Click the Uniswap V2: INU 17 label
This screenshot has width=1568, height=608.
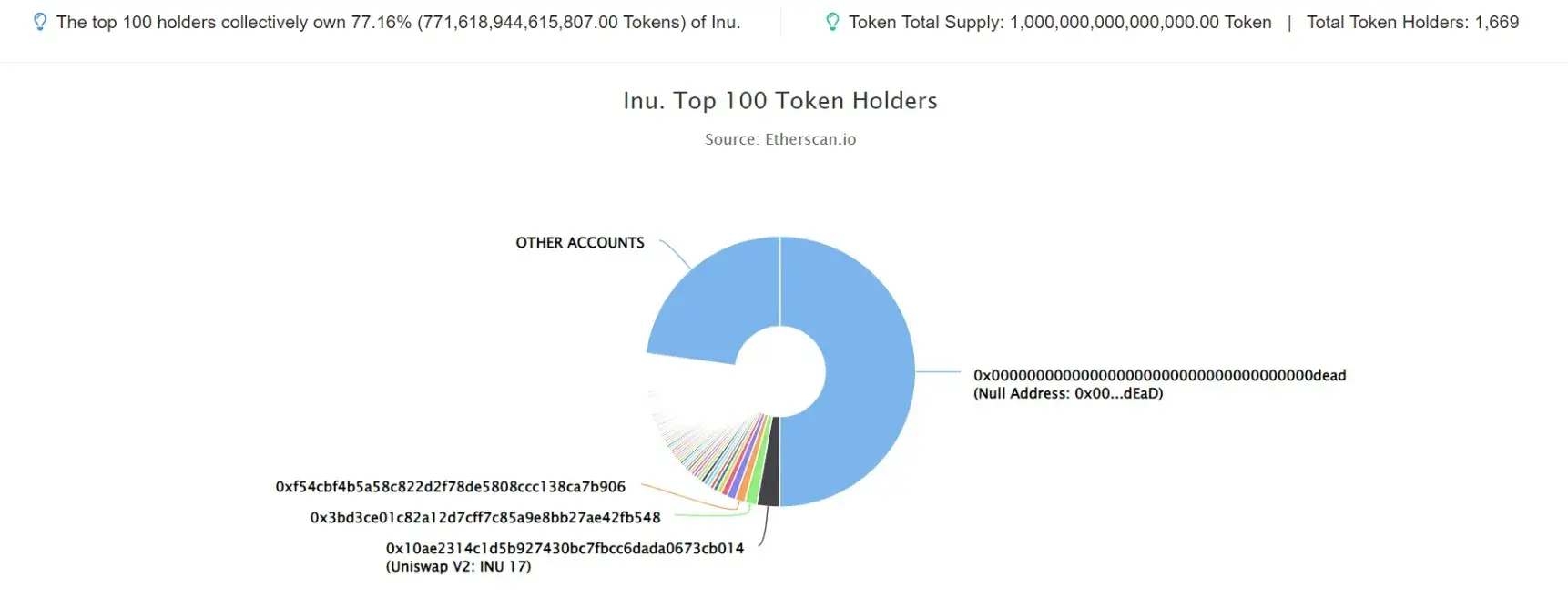[x=458, y=567]
